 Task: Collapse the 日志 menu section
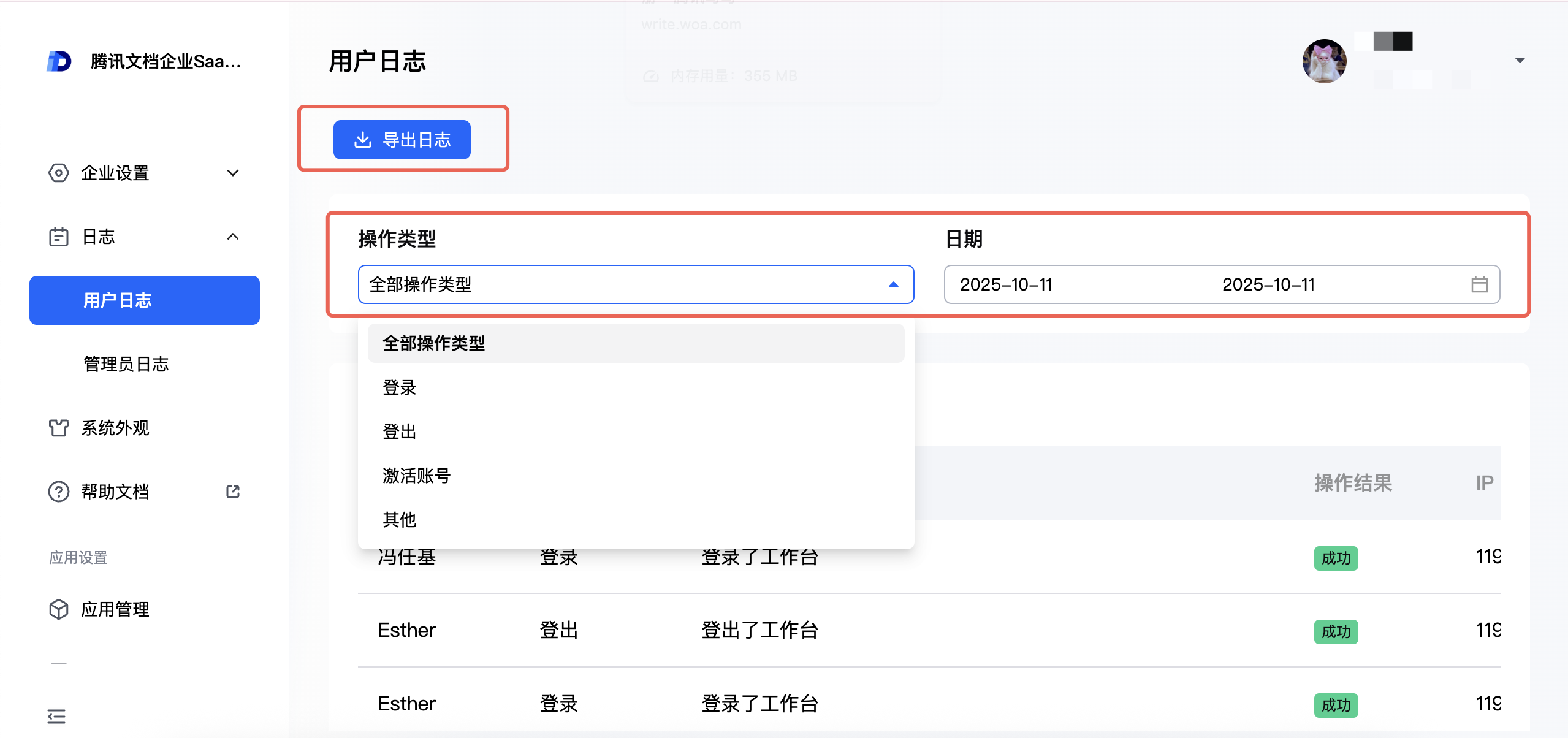click(x=233, y=237)
